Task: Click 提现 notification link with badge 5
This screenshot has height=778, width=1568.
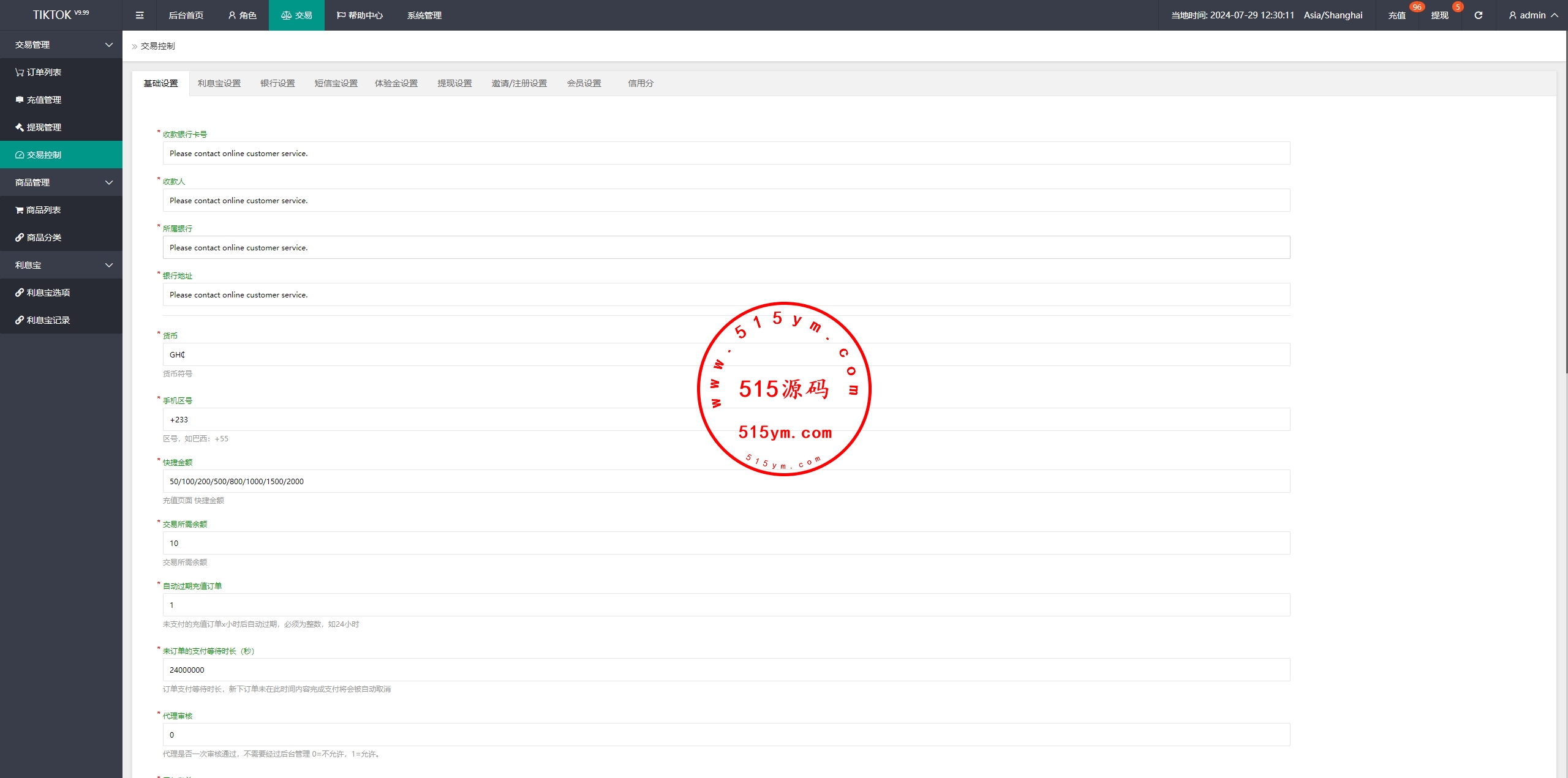Action: pyautogui.click(x=1440, y=15)
